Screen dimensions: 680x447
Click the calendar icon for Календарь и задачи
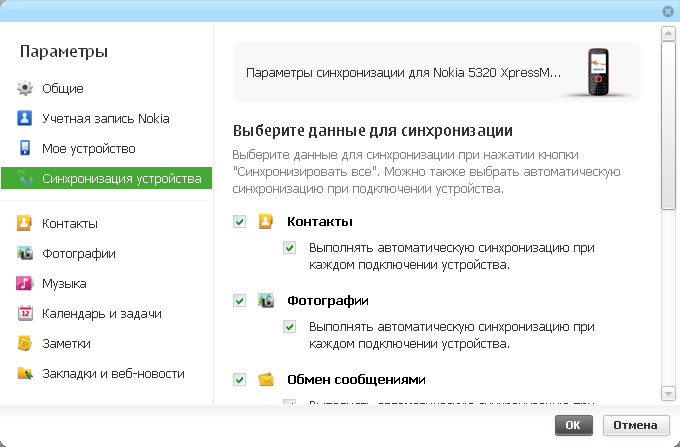click(x=25, y=314)
